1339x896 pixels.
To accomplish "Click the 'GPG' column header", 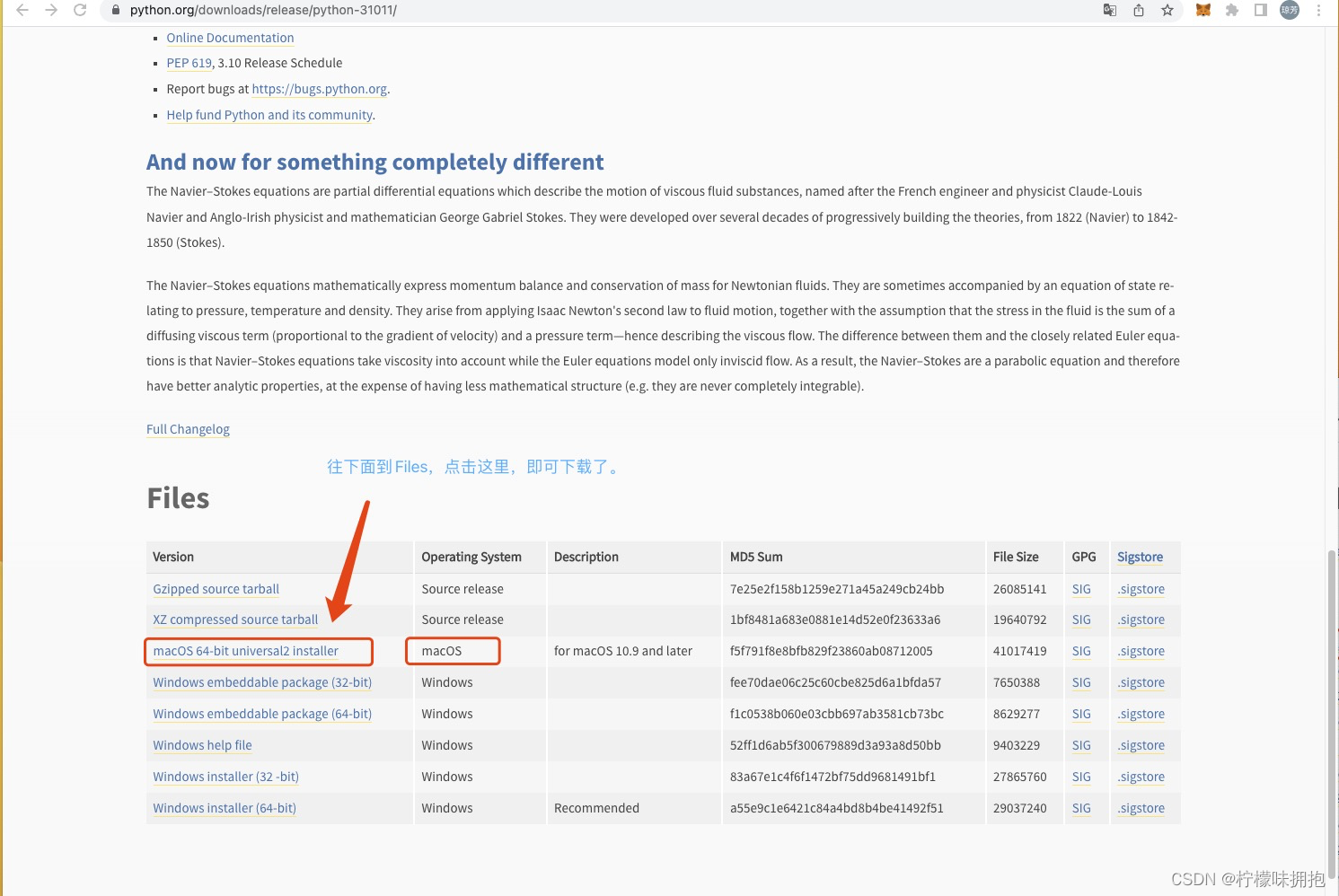I will [x=1084, y=557].
